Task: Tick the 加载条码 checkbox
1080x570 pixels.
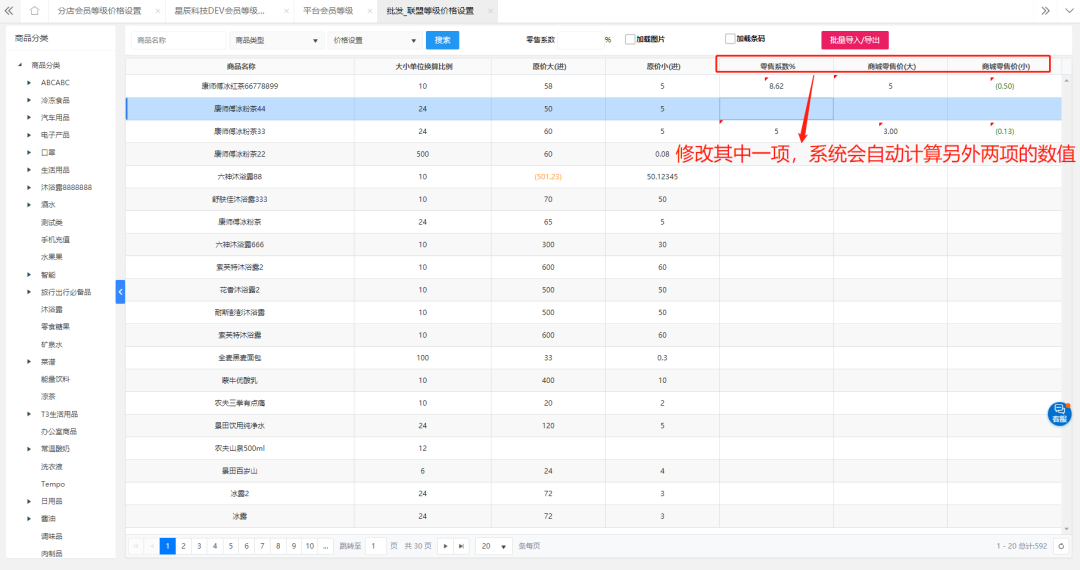Action: click(730, 39)
